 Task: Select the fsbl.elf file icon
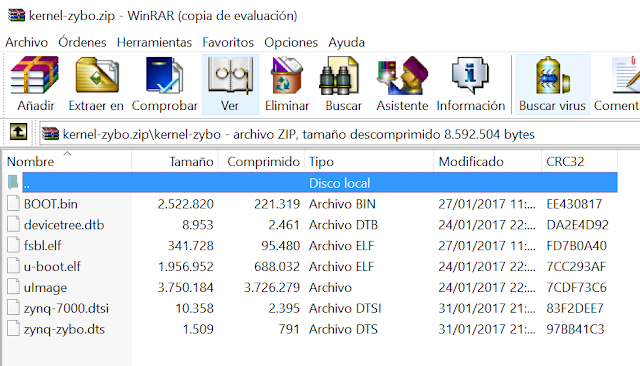pos(13,245)
